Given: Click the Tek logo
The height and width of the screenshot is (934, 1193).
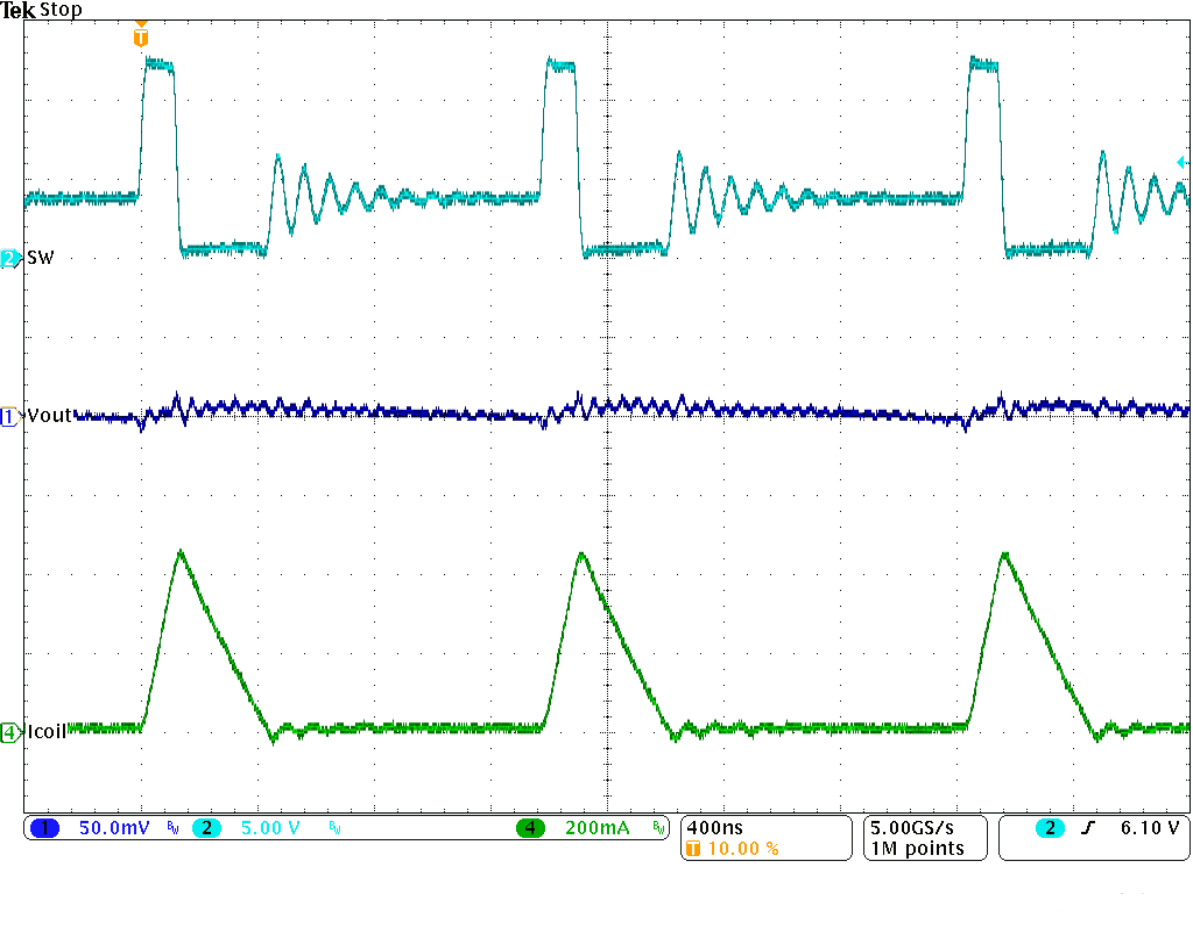Looking at the screenshot, I should pos(16,10).
